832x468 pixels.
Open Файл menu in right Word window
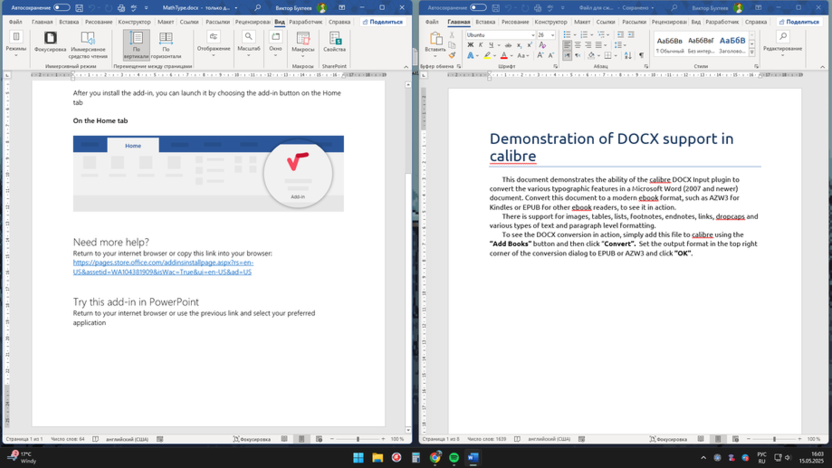[x=431, y=22]
